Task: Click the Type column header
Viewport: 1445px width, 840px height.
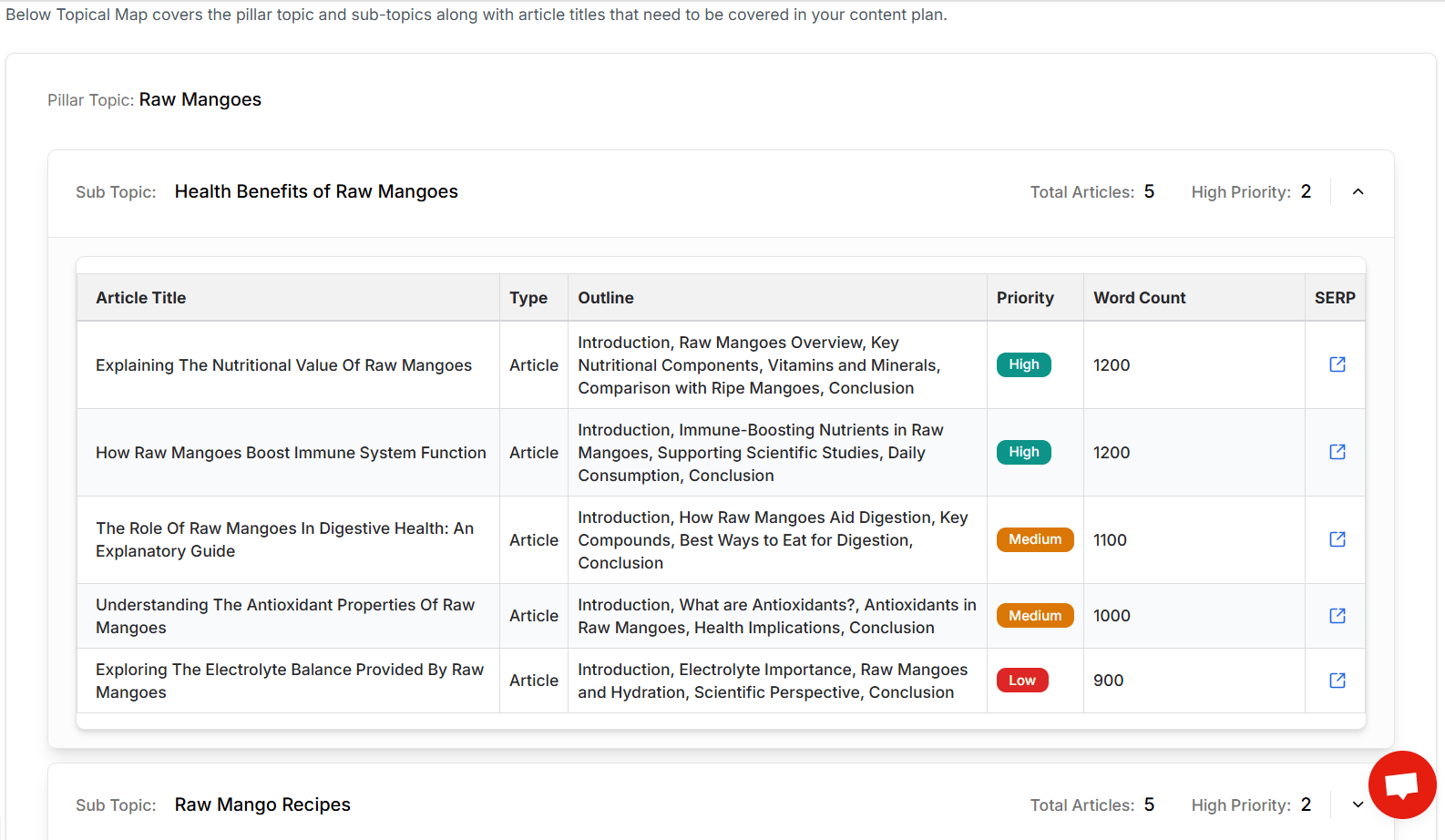Action: 528,298
